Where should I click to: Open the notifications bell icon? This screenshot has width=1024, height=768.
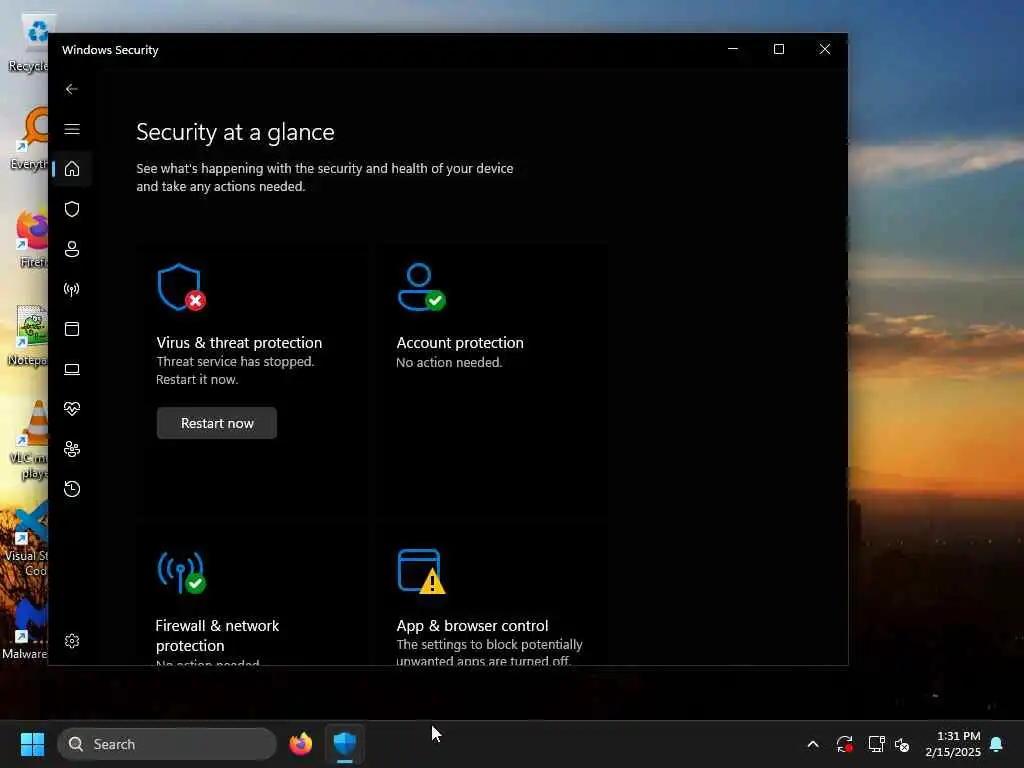click(x=997, y=744)
